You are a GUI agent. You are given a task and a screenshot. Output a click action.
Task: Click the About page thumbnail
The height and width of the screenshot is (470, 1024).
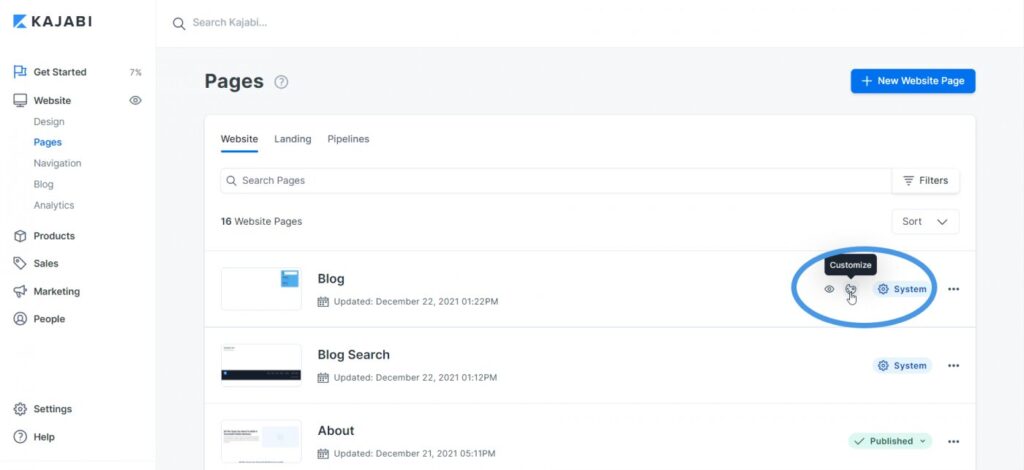tap(261, 441)
